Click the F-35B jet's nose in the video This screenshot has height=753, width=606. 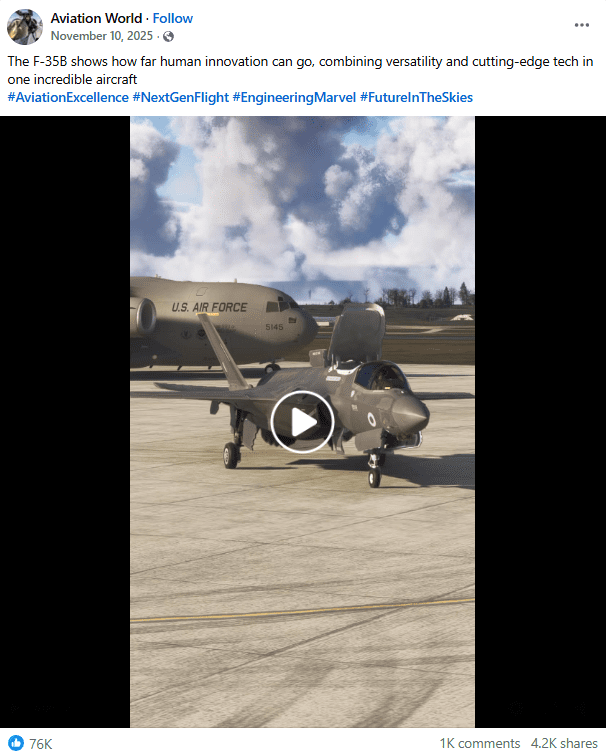412,414
